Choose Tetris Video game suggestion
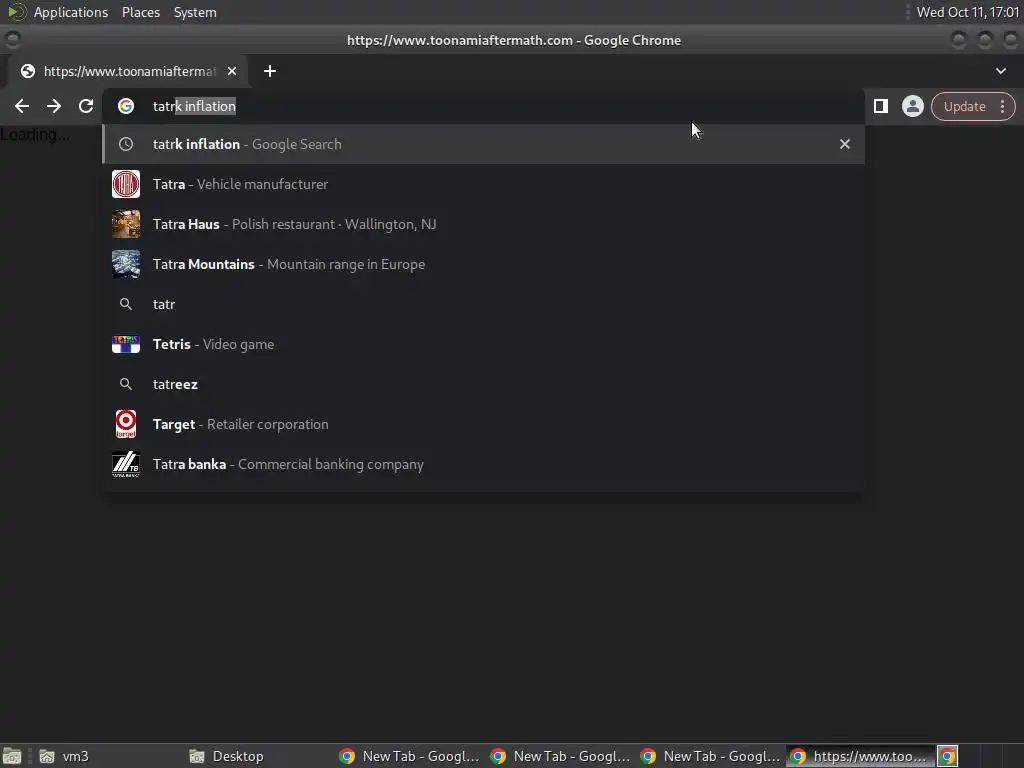Viewport: 1024px width, 768px height. [x=483, y=344]
